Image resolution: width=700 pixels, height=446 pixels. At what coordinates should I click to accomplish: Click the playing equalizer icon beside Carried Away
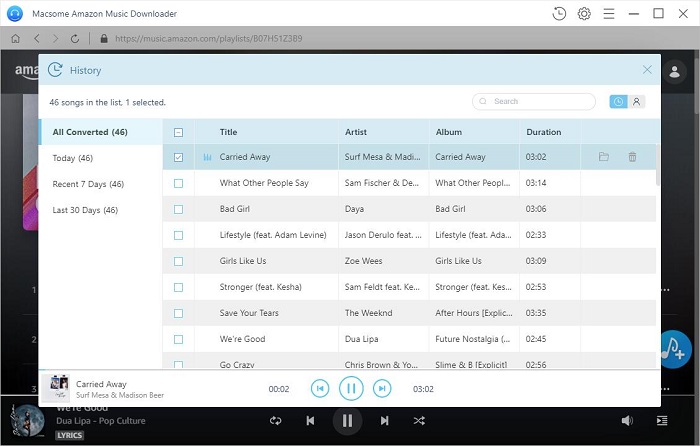207,157
